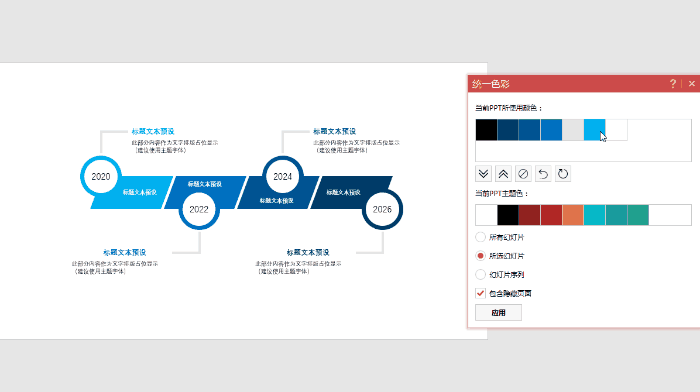Viewport: 700px width, 392px height.
Task: Pick black swatch in used colors row
Action: point(487,130)
